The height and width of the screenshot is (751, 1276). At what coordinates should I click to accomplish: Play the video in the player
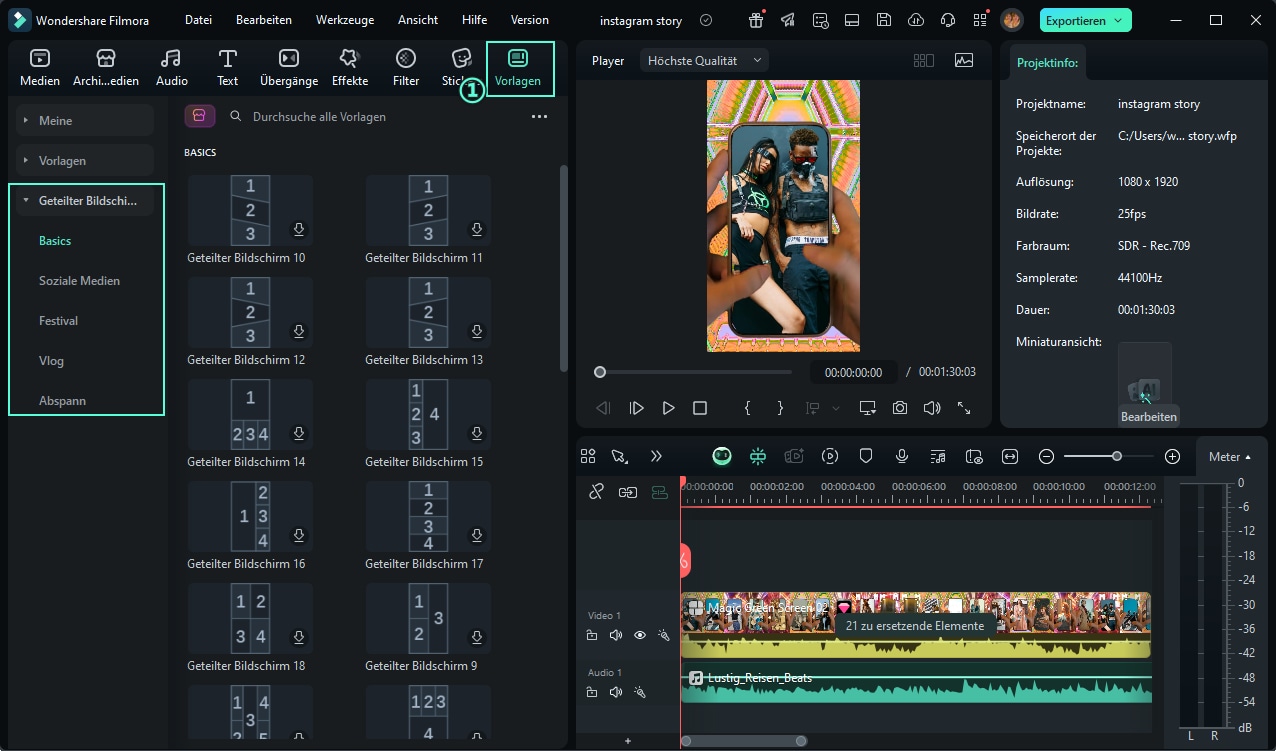(x=668, y=408)
